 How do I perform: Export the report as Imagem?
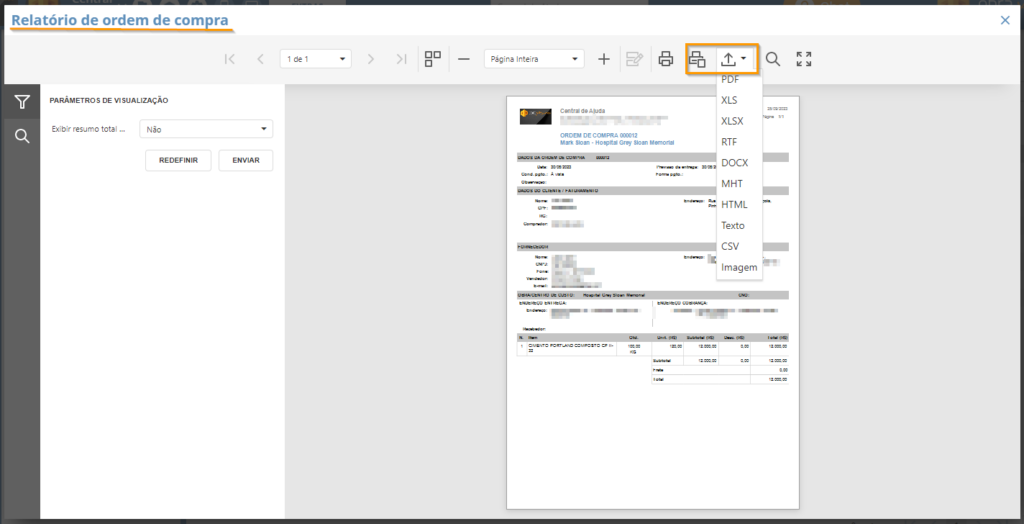pos(739,267)
